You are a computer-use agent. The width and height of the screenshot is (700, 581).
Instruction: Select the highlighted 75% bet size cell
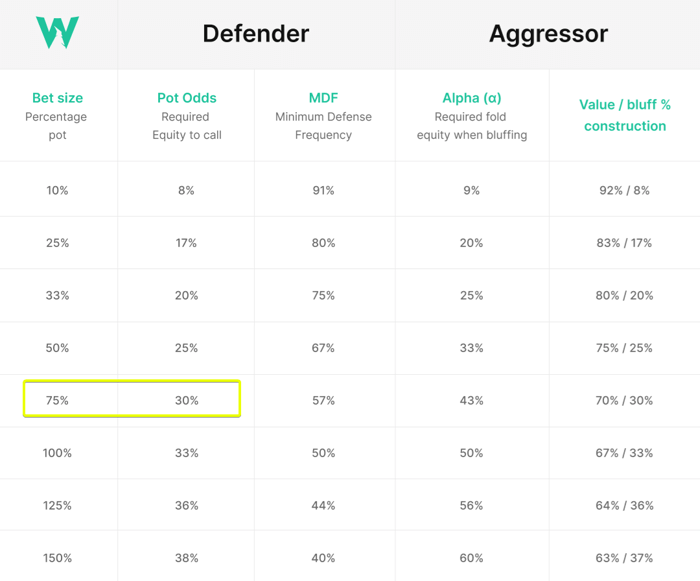tap(58, 400)
